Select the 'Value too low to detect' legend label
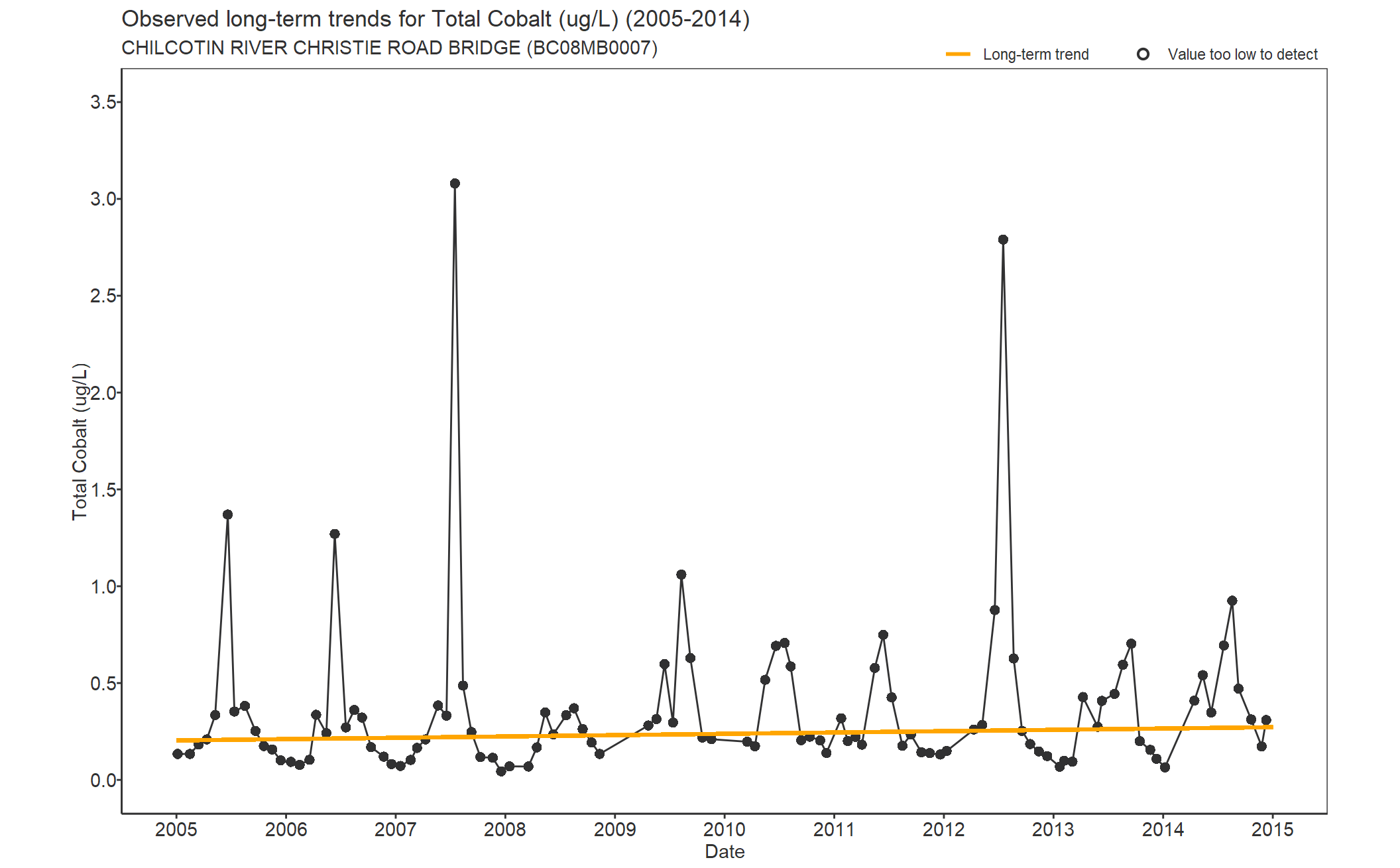 click(x=1243, y=54)
